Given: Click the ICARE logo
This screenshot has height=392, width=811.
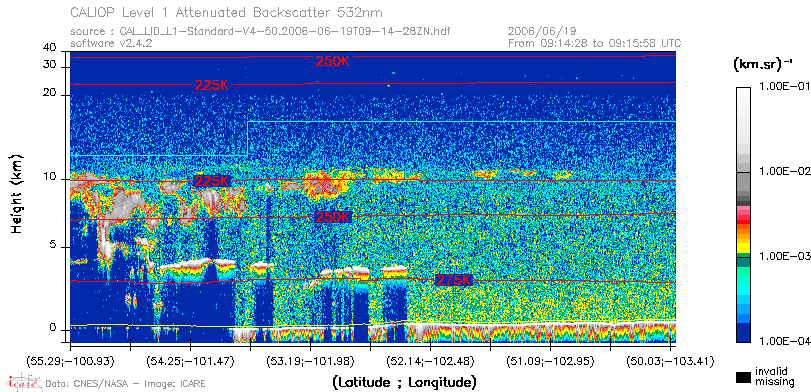Looking at the screenshot, I should pos(23,383).
